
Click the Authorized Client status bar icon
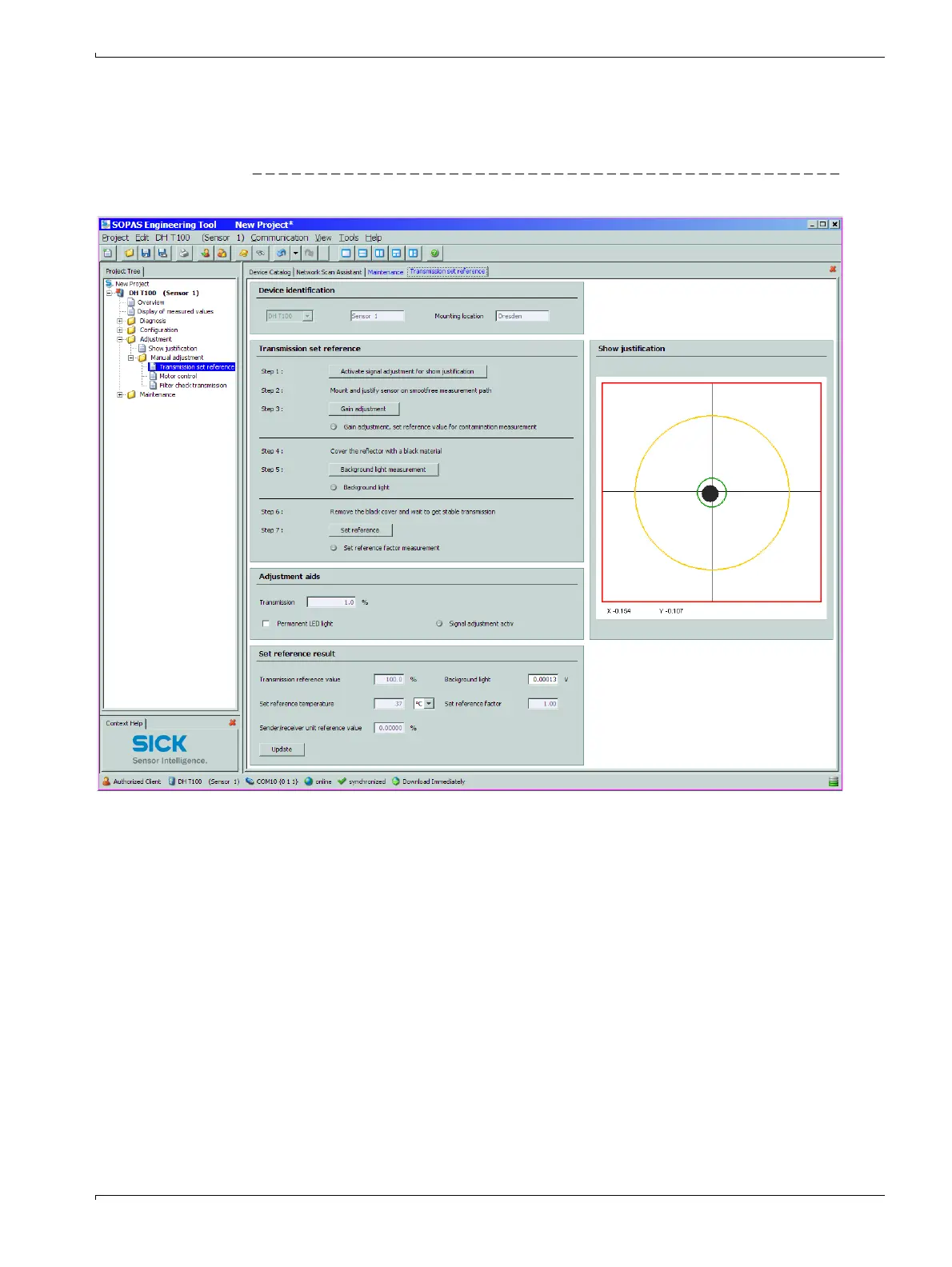tap(106, 781)
